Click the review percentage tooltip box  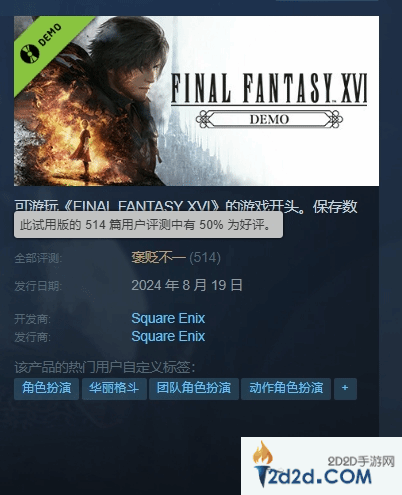[148, 225]
